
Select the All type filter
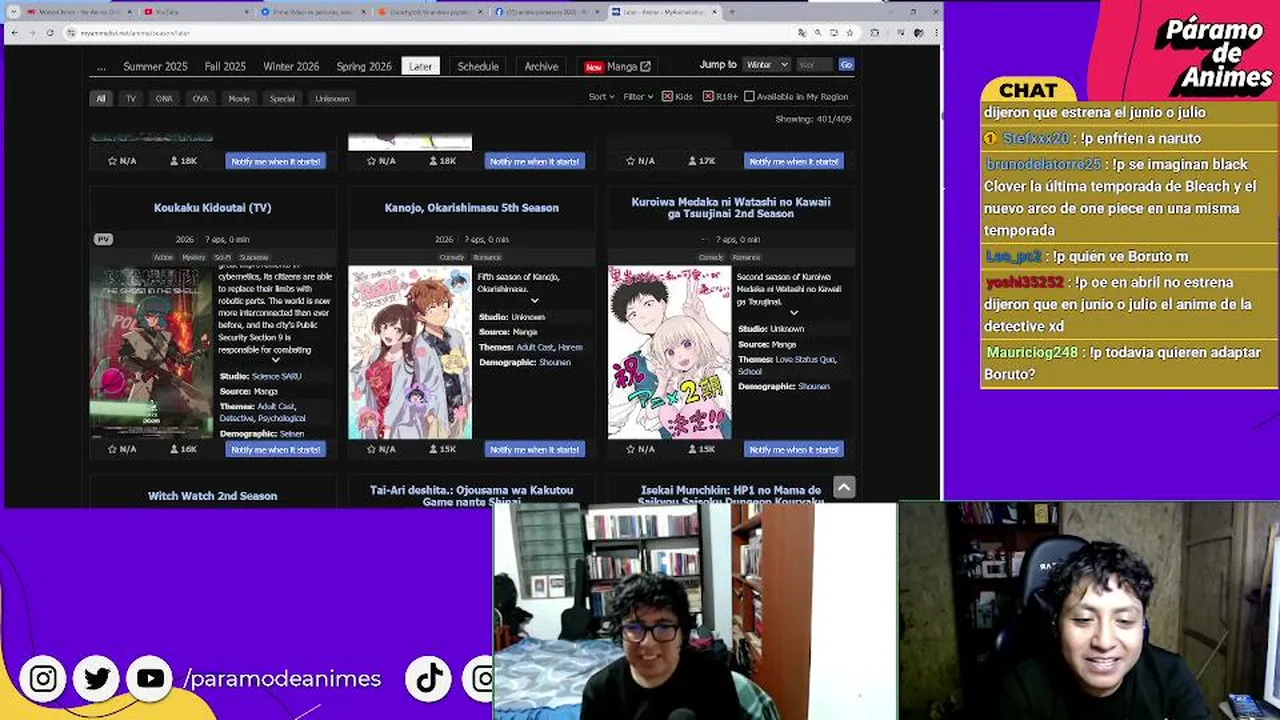101,98
